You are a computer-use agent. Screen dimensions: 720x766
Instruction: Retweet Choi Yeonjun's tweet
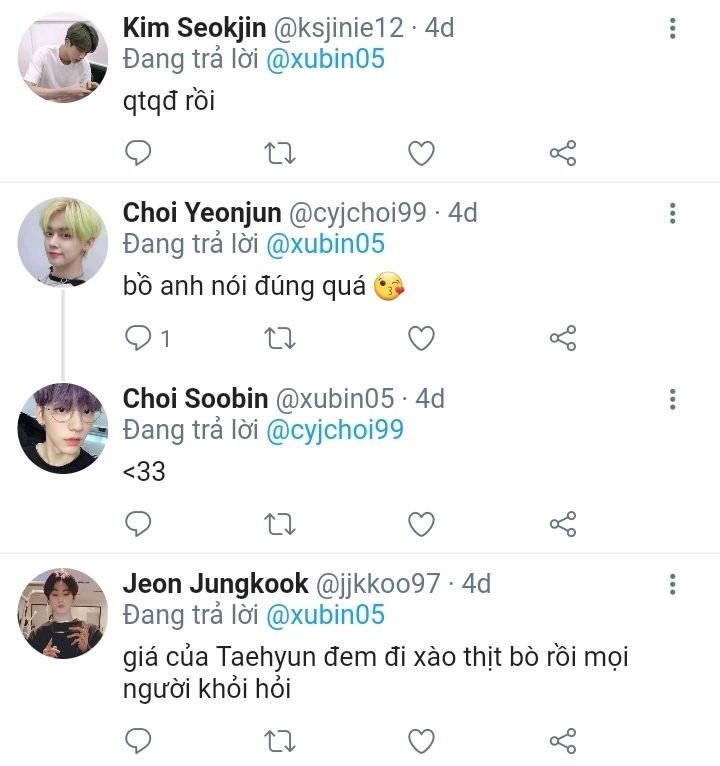279,338
